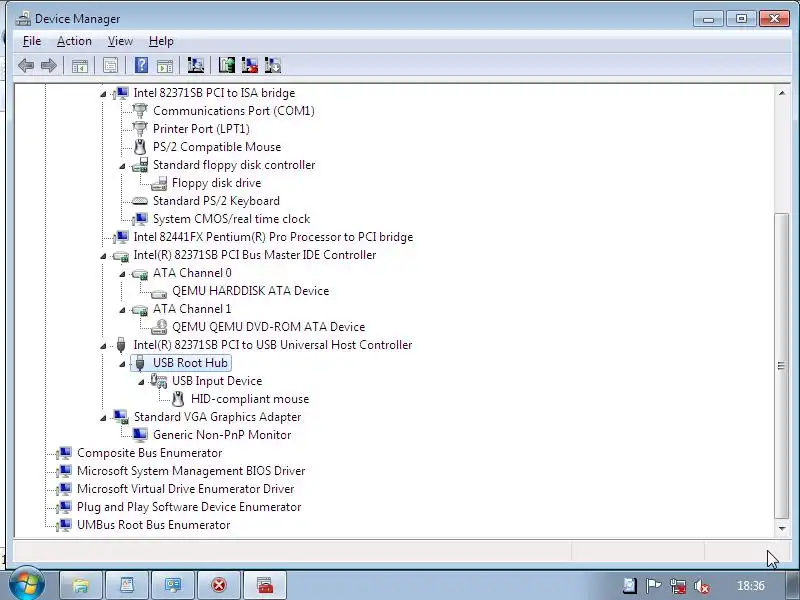Click the Printer Port (LPT1) icon

pos(140,129)
